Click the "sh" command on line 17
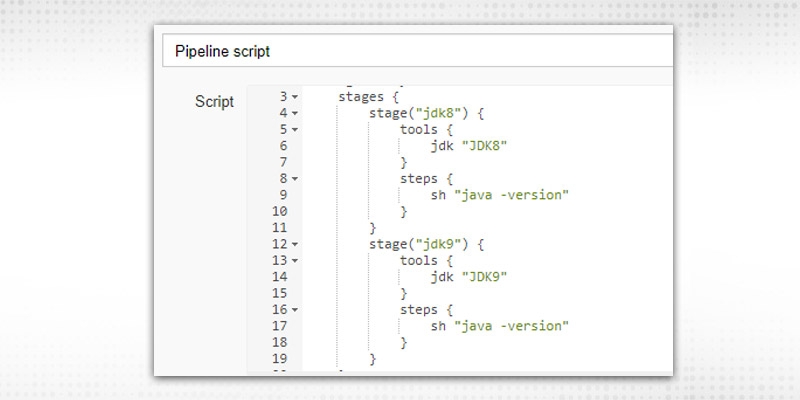This screenshot has height=400, width=800. [438, 326]
